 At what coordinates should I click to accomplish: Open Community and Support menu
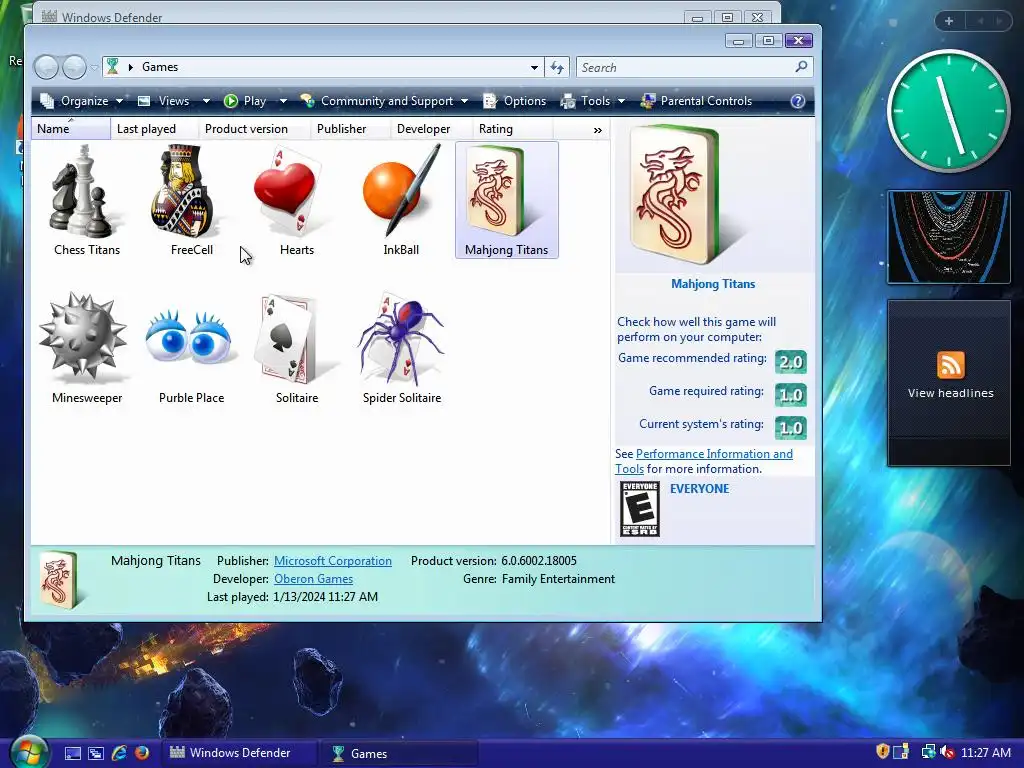[x=384, y=101]
